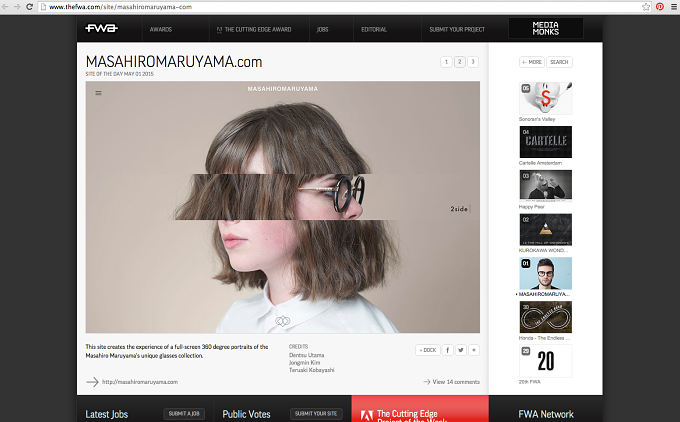The image size is (680, 422).
Task: Select screenshot page 2
Action: pyautogui.click(x=460, y=62)
